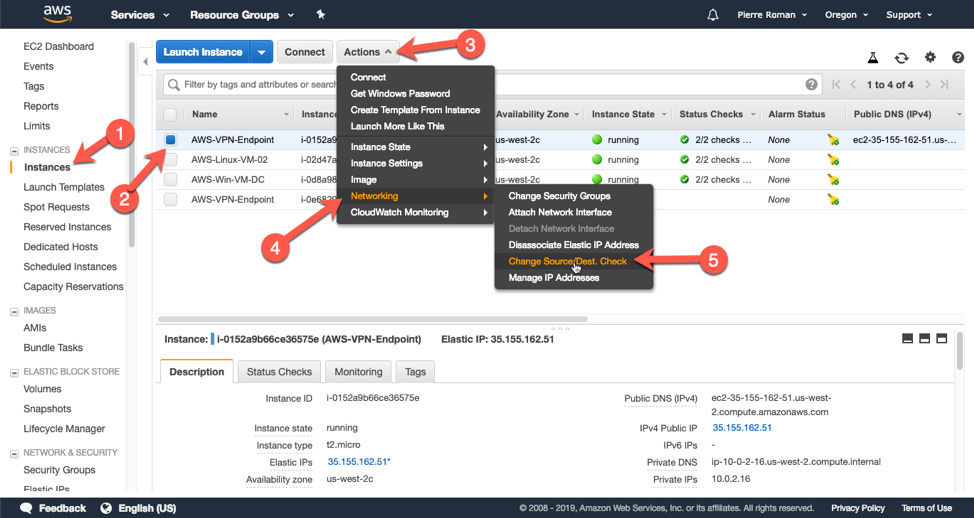The width and height of the screenshot is (974, 518).
Task: Switch to the Monitoring tab
Action: click(x=358, y=371)
